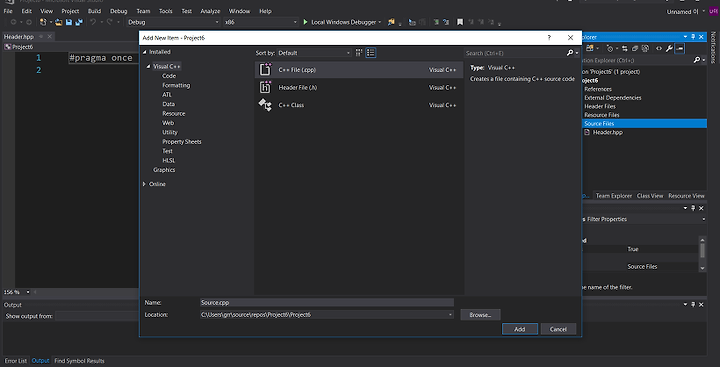Viewport: 720px width, 367px height.
Task: Click Solution Explorer Pending Changes Filter clock icon
Action: 610,48
